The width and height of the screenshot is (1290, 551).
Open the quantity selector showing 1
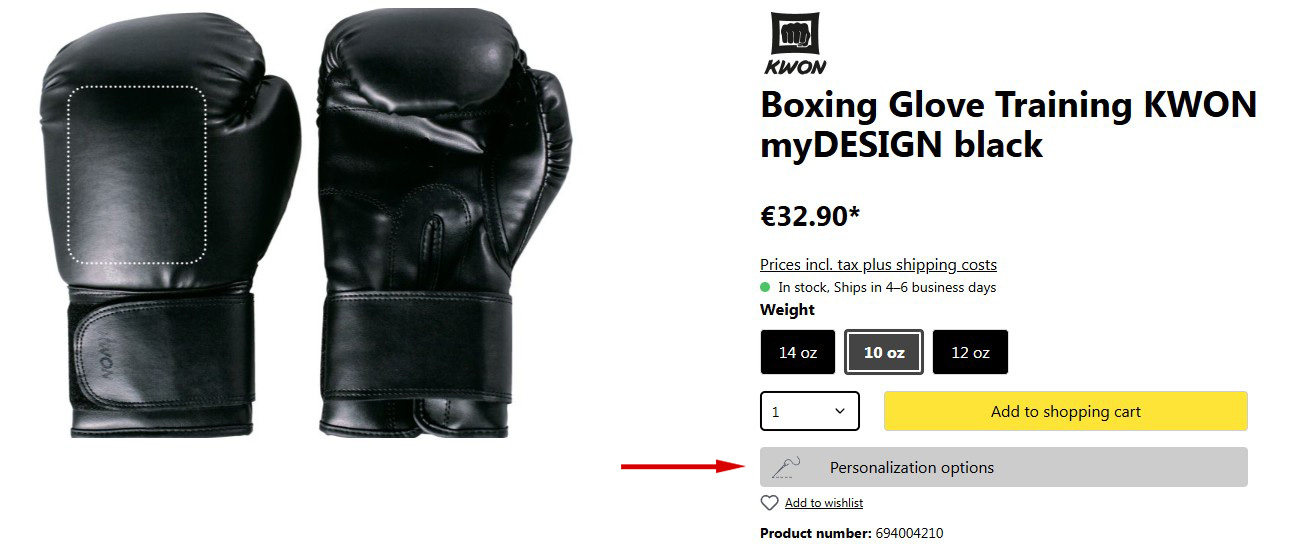810,411
